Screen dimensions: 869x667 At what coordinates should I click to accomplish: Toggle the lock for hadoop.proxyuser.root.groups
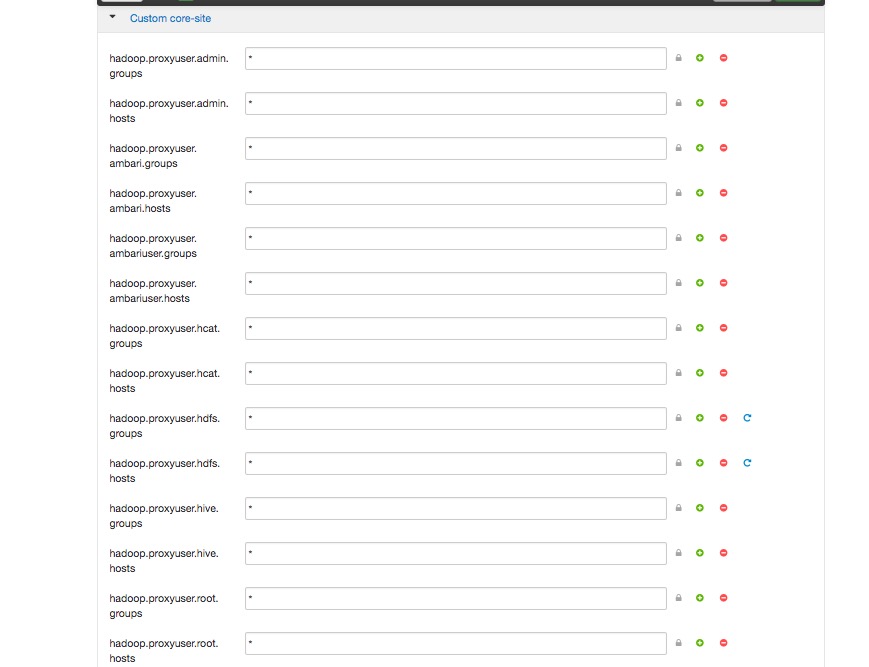coord(678,598)
